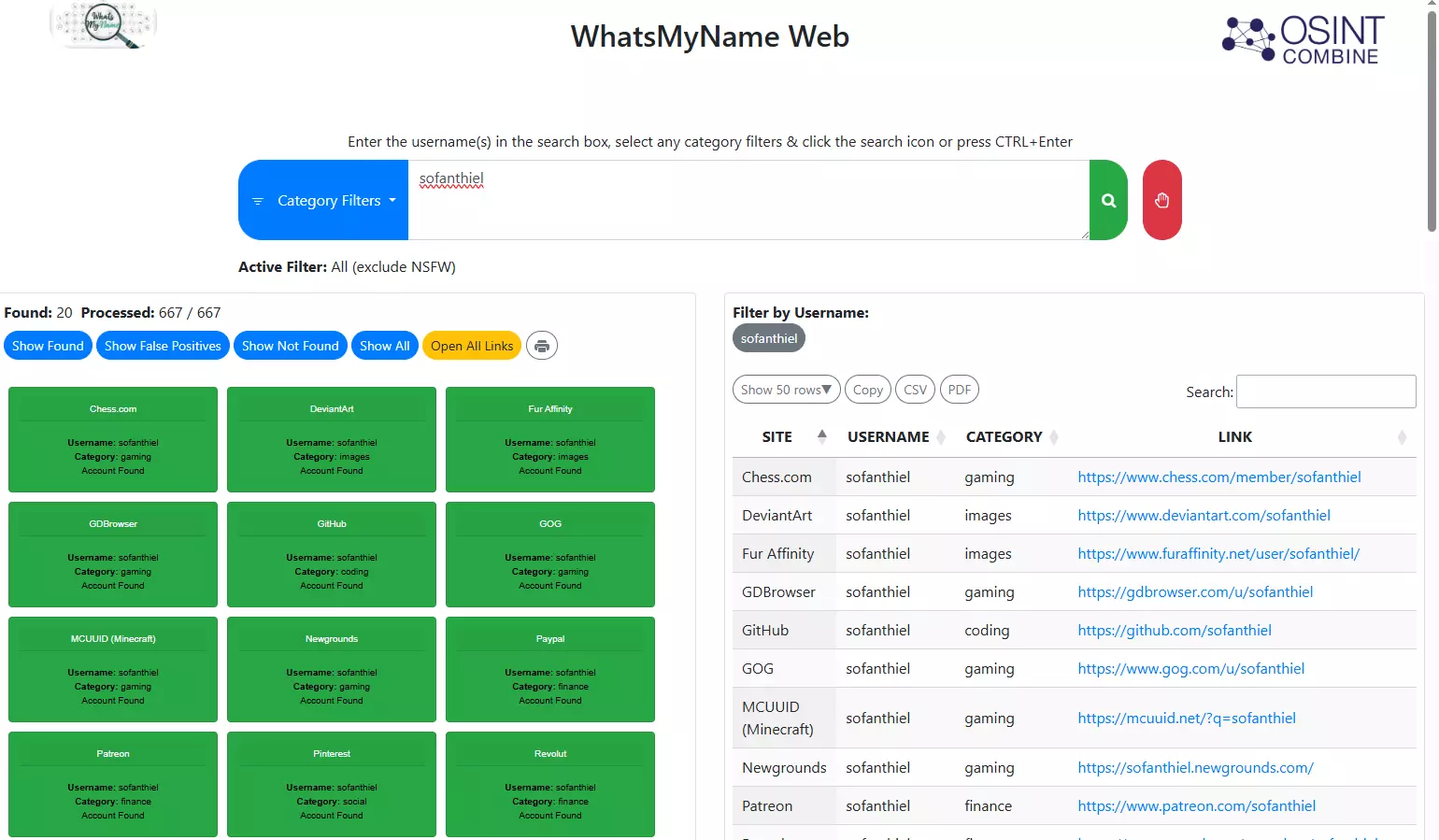Click the 'Processed: 667 / 667' text
The height and width of the screenshot is (840, 1439).
[x=150, y=312]
